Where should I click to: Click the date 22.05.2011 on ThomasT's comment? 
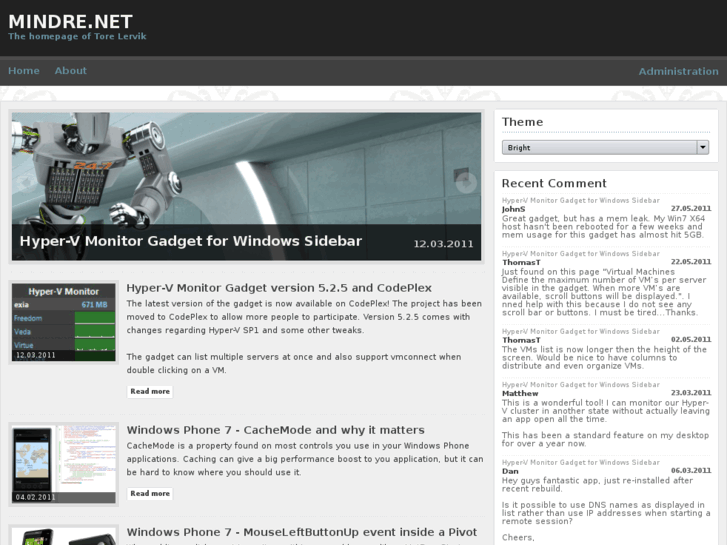(691, 262)
